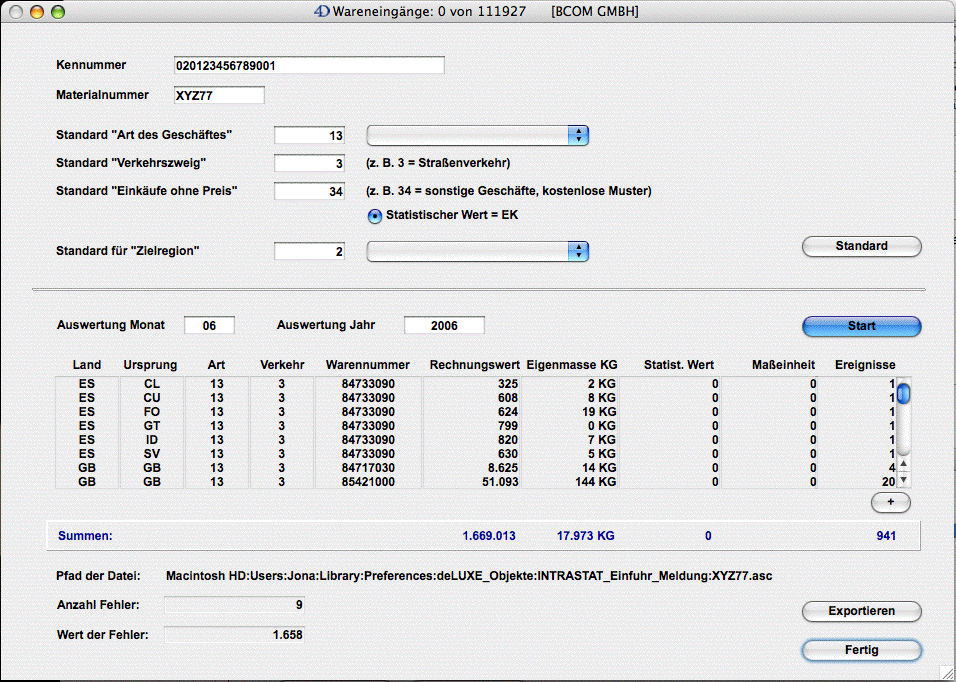Select the Auswertung Monat field
The height and width of the screenshot is (682, 956).
pos(209,326)
